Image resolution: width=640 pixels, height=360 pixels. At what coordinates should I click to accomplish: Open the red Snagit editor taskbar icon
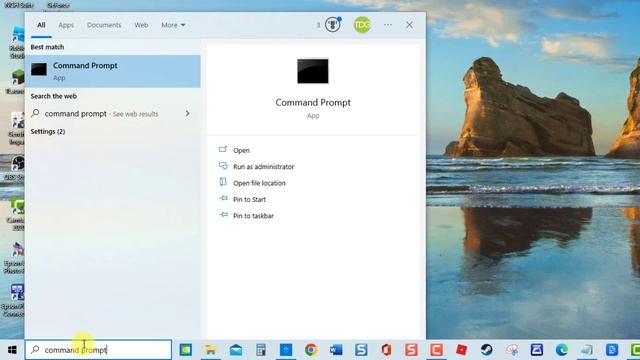point(411,350)
